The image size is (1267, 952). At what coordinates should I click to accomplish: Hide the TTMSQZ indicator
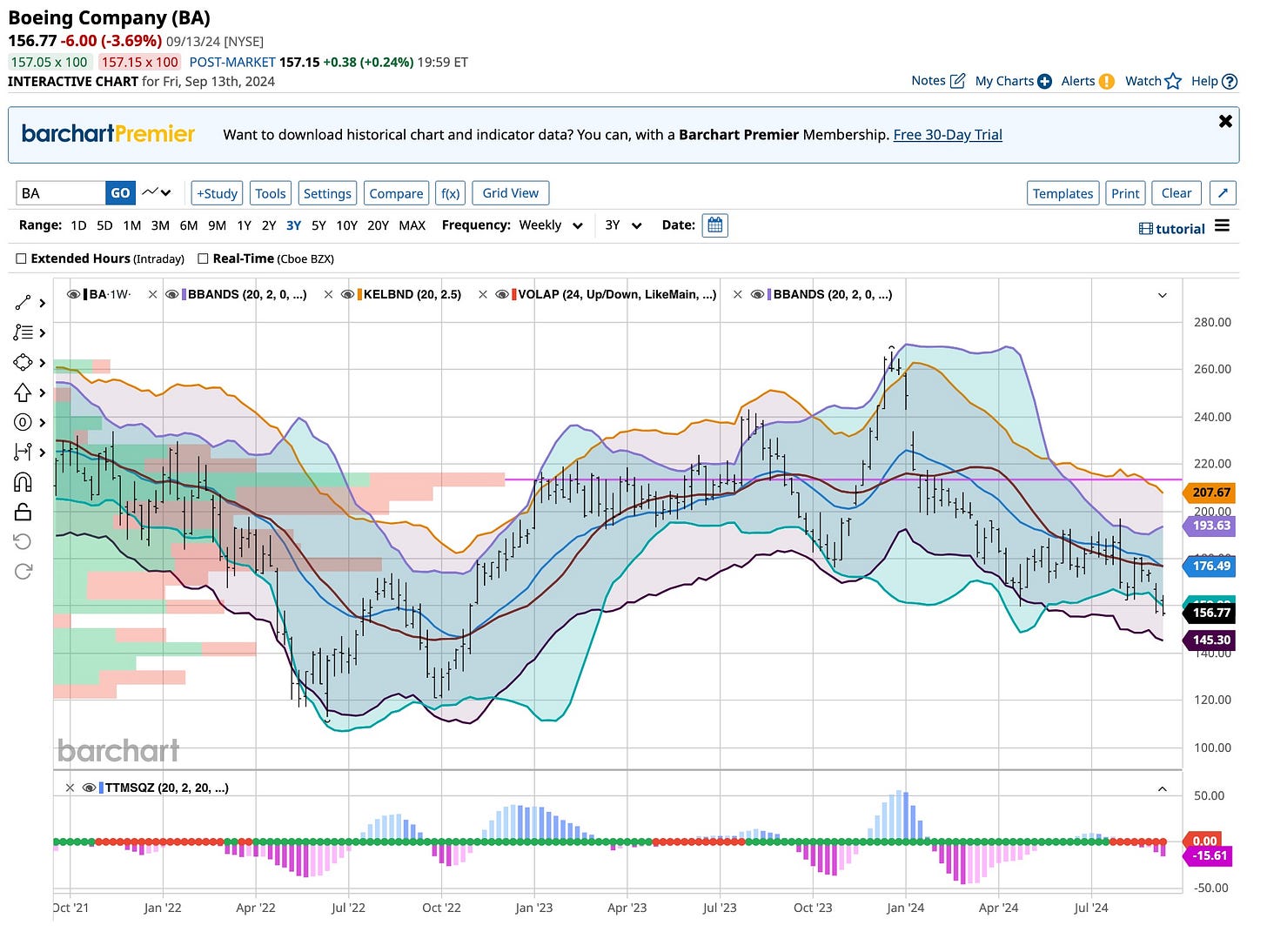[89, 788]
